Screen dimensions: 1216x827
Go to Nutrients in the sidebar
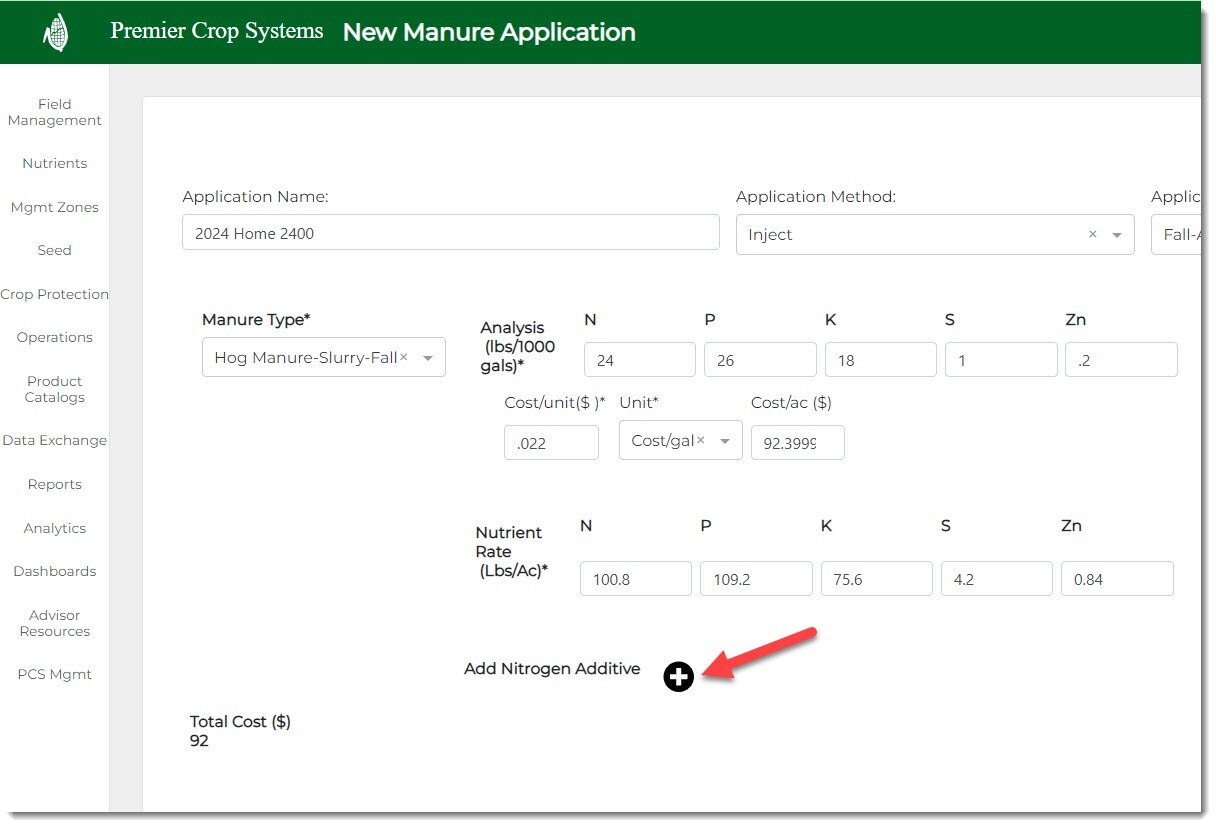pos(55,163)
